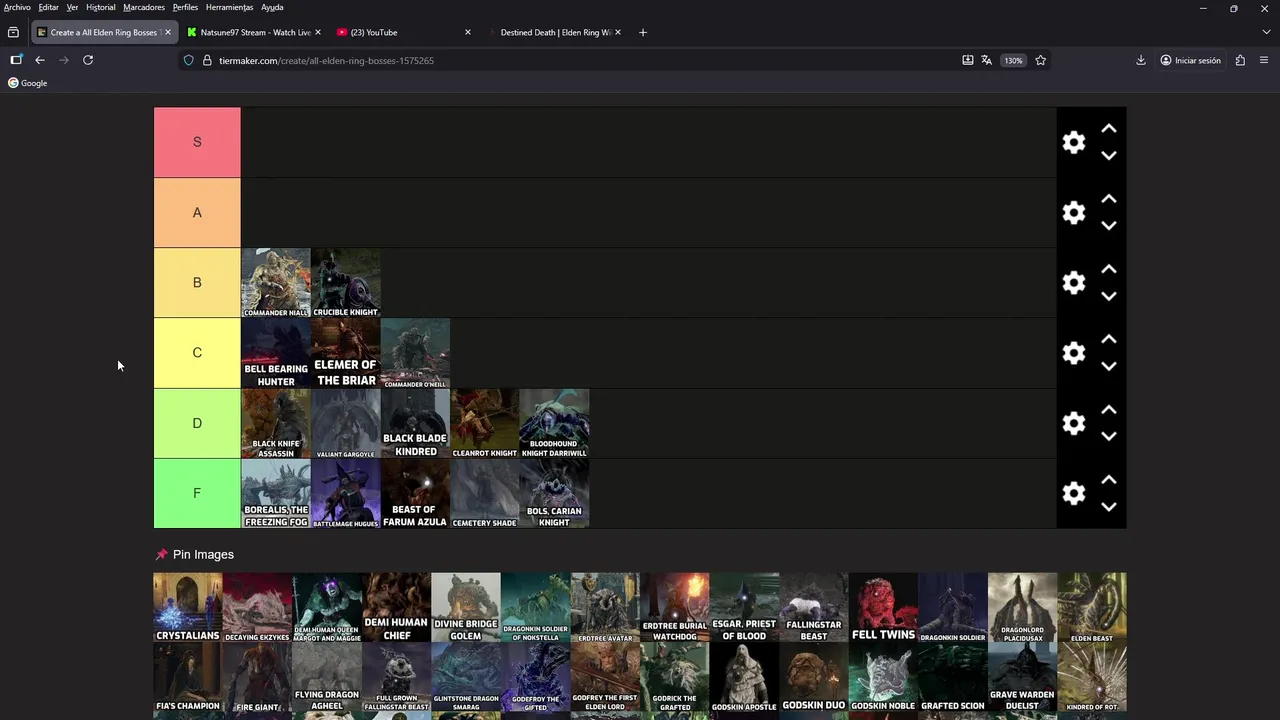Image resolution: width=1280 pixels, height=720 pixels.
Task: Select Fallingstar Beast image in the pool
Action: click(x=814, y=607)
